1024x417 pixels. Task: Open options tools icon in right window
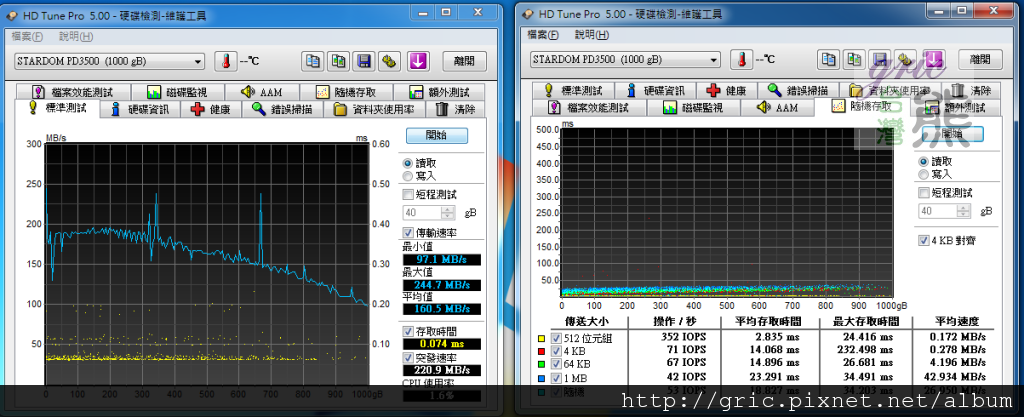[x=906, y=59]
